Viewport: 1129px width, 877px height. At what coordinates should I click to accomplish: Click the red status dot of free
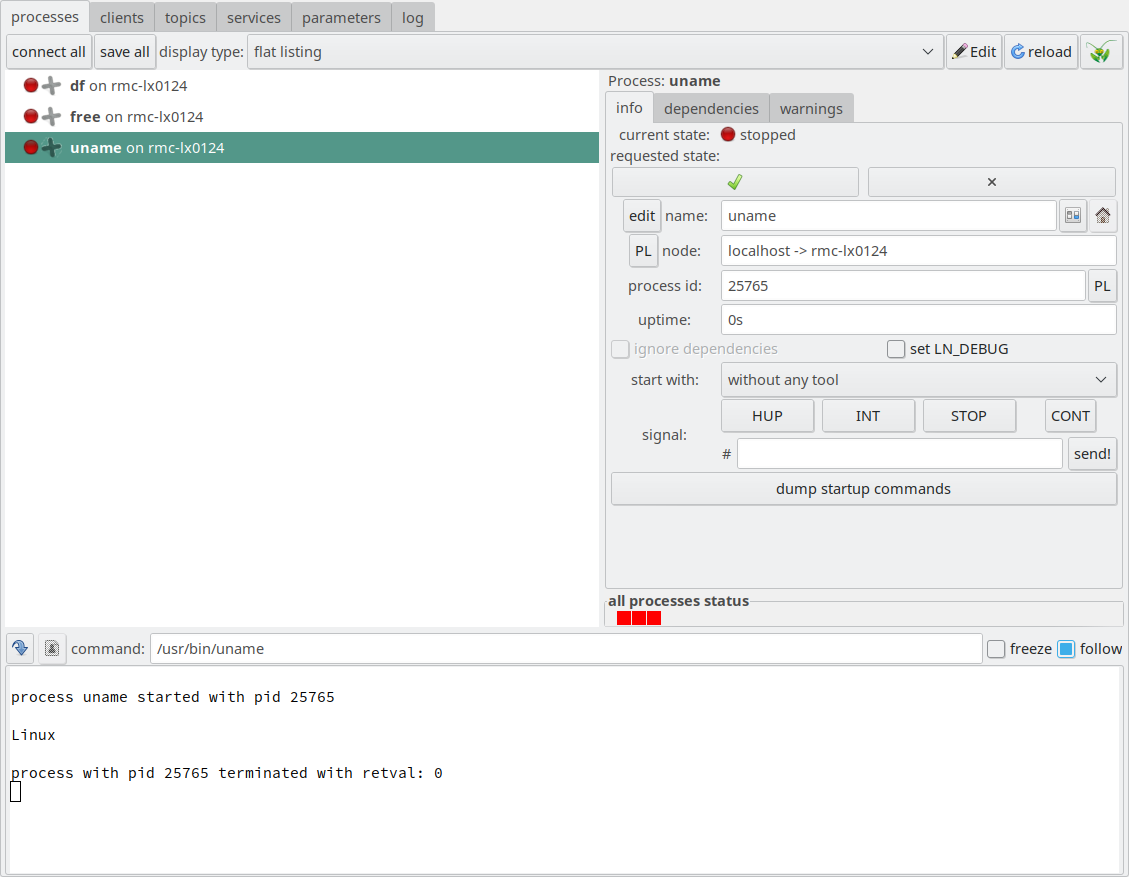tap(31, 116)
